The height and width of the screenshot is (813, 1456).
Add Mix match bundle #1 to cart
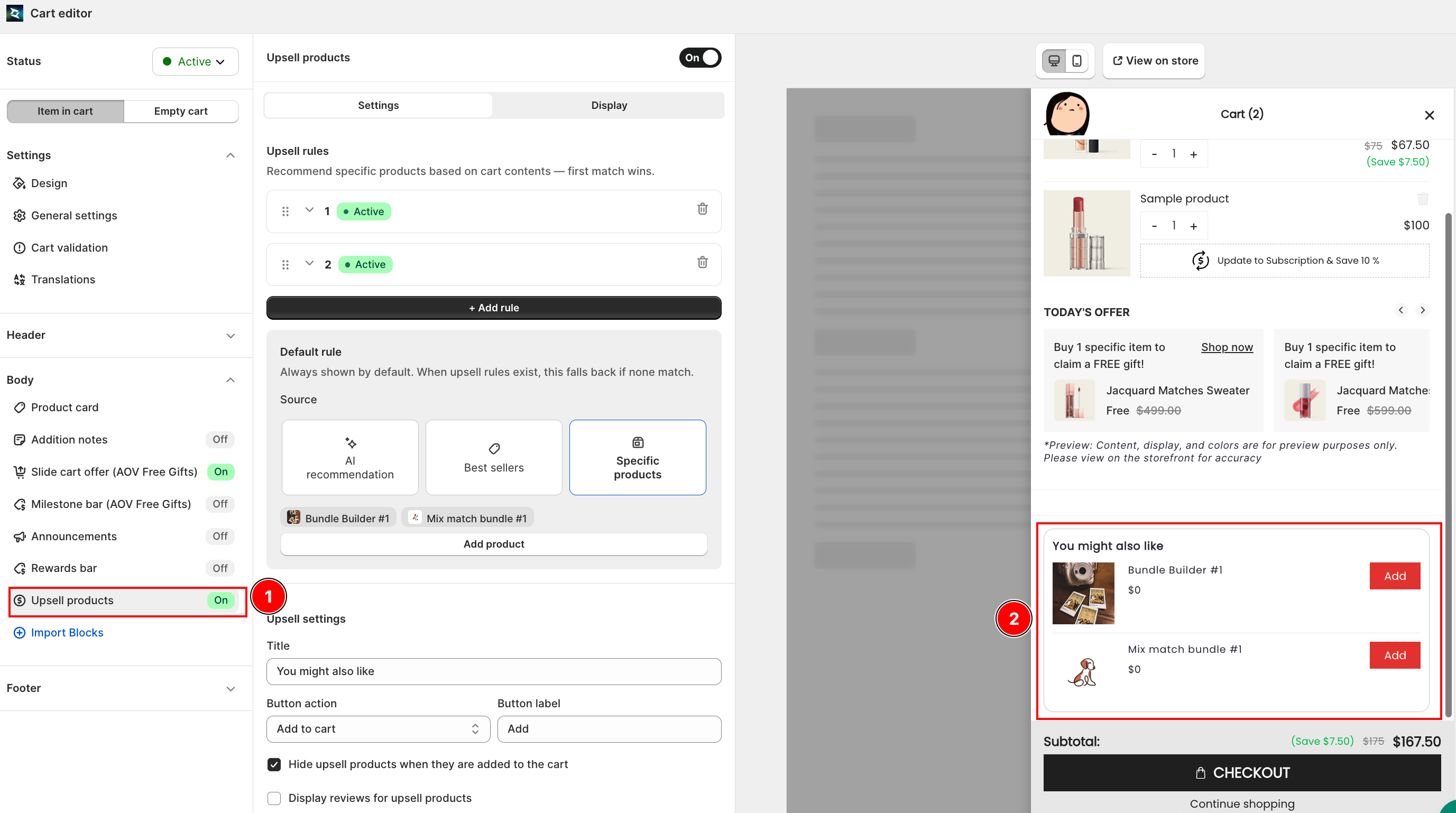click(x=1394, y=655)
